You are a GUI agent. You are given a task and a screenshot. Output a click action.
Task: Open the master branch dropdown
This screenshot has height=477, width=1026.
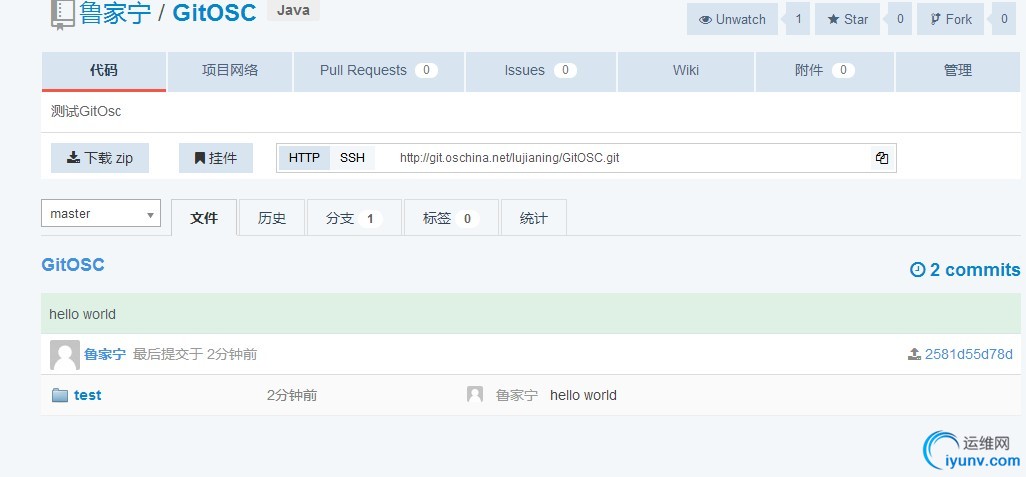click(x=101, y=213)
